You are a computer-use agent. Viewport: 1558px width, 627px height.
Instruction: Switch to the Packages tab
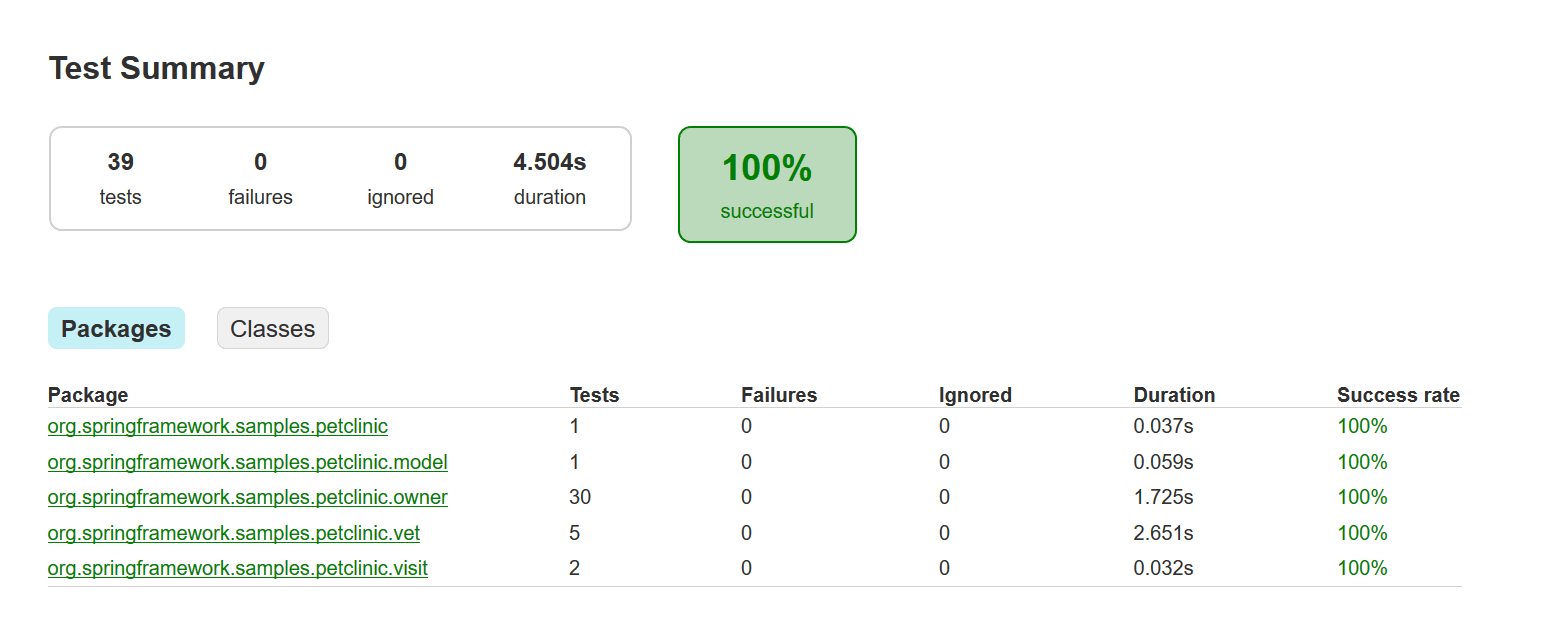(116, 329)
